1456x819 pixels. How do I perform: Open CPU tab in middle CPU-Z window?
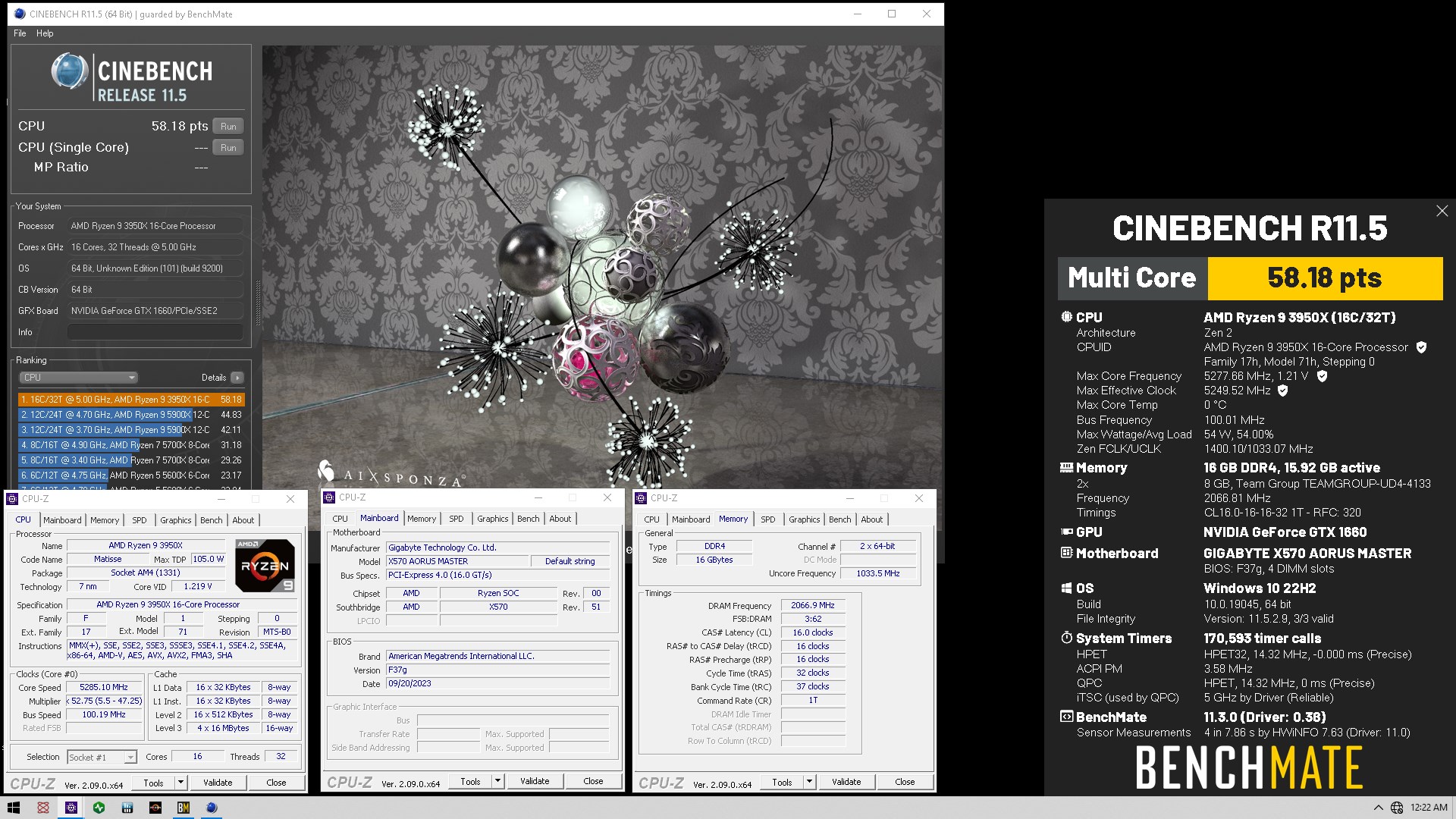(340, 519)
